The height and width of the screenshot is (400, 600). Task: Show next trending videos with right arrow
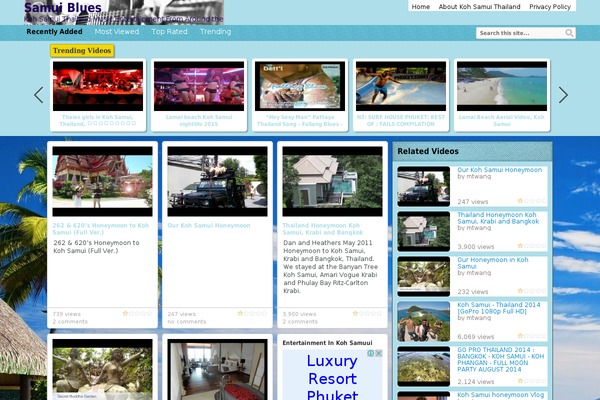point(563,95)
